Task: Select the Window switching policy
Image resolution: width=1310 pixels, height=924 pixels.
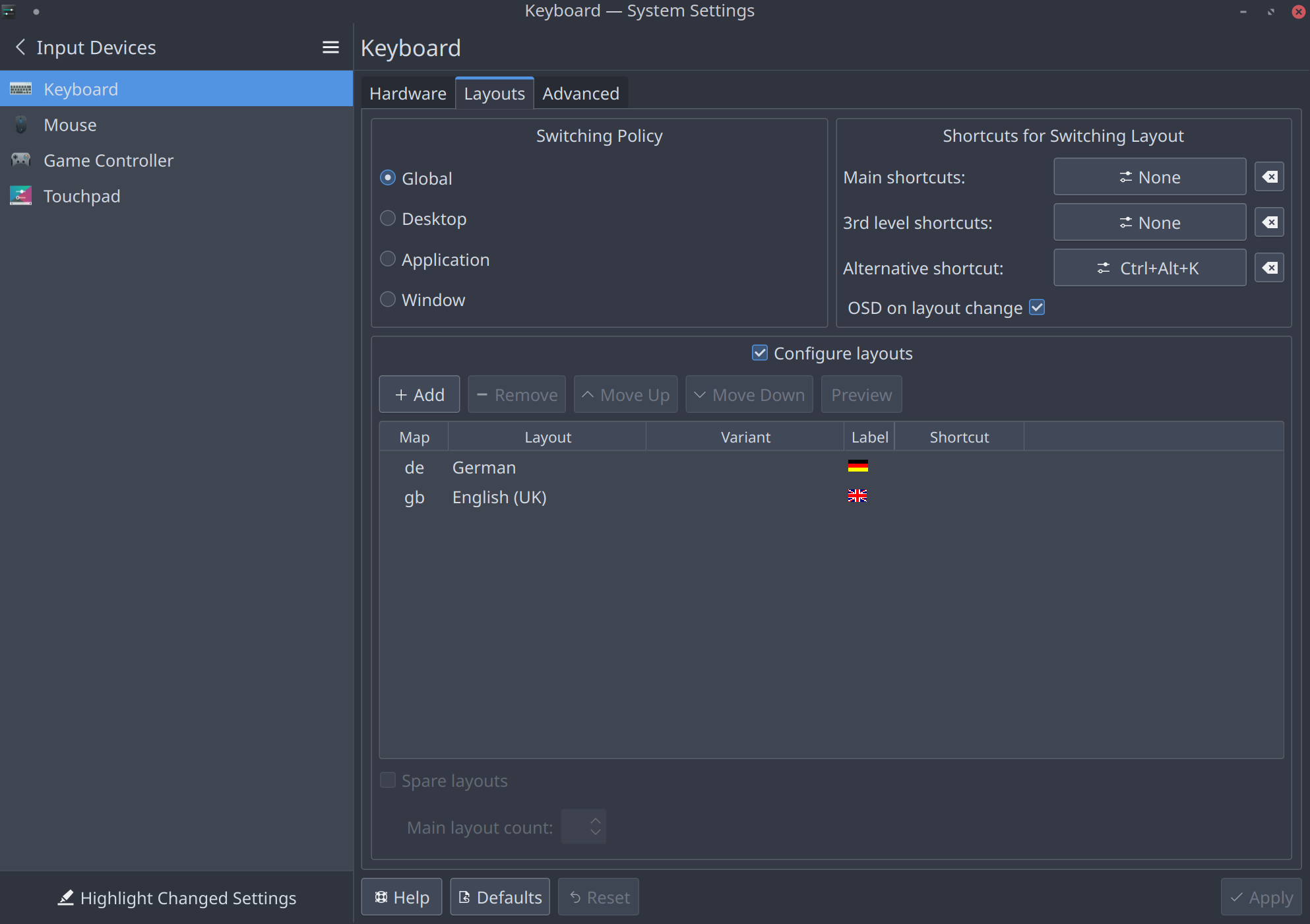Action: 388,299
